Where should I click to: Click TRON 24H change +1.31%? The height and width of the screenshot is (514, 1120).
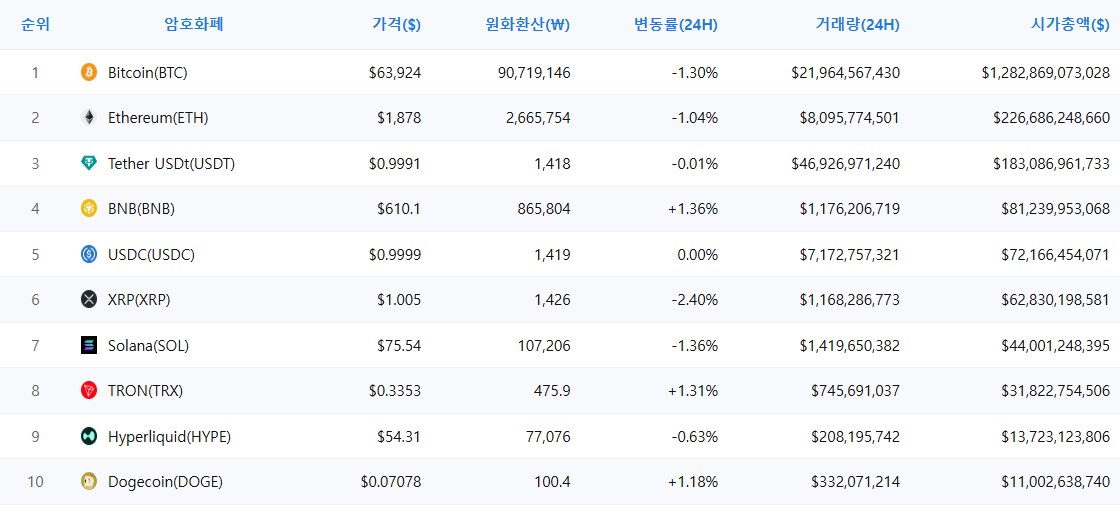693,391
